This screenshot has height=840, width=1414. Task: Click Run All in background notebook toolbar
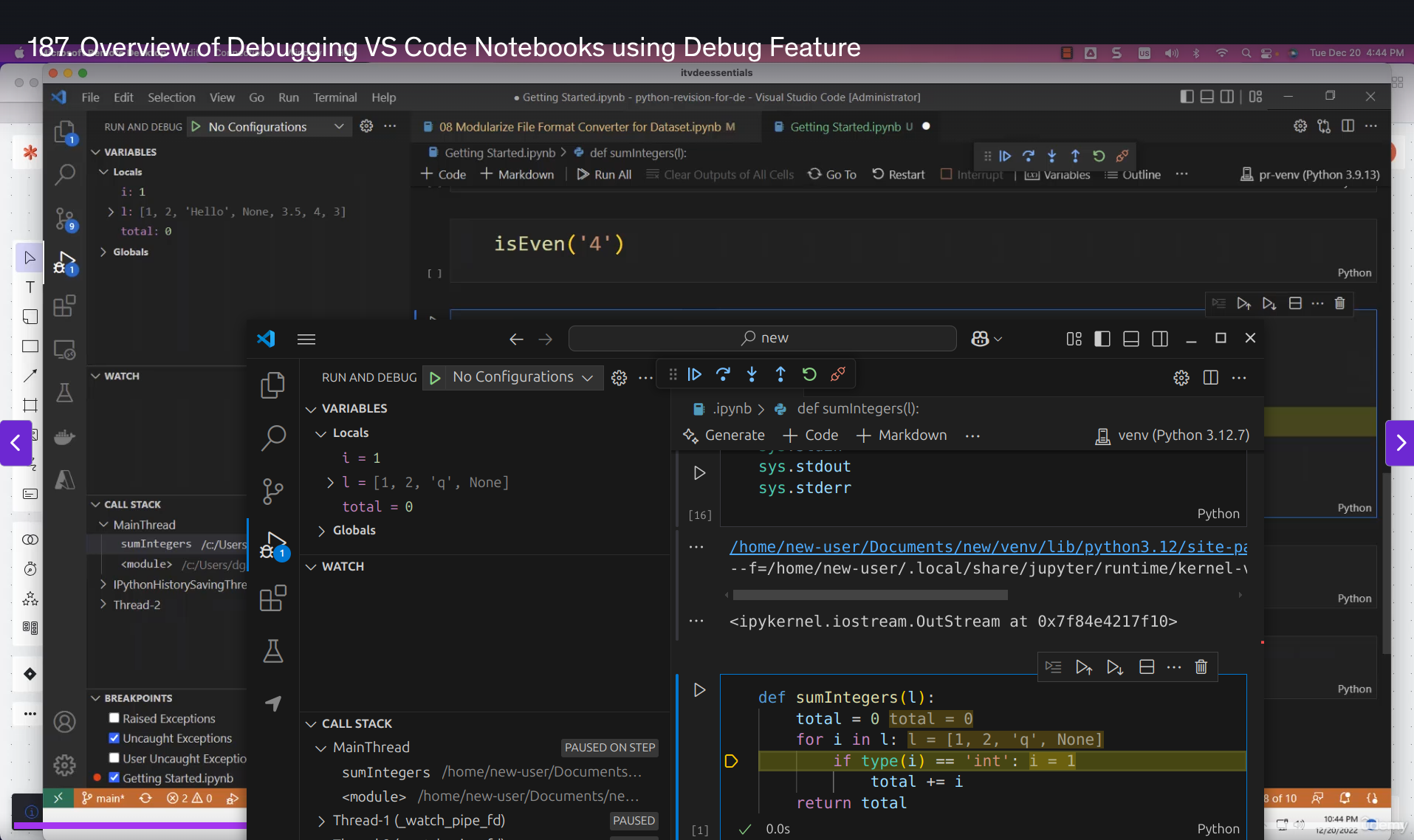click(x=604, y=175)
